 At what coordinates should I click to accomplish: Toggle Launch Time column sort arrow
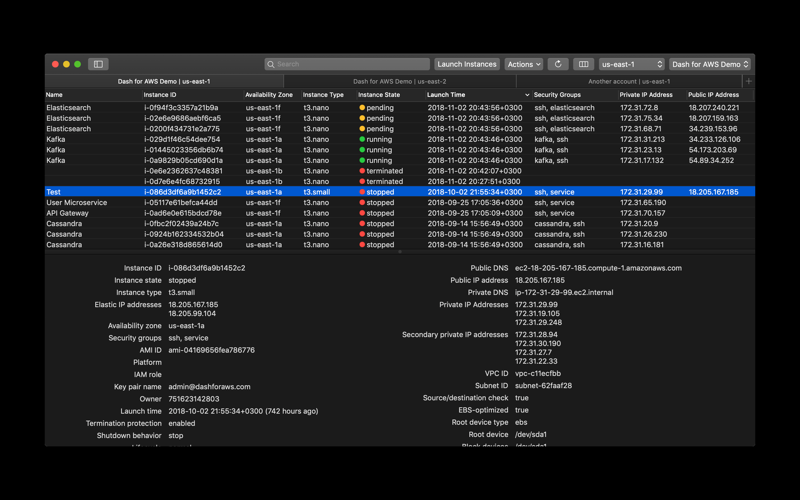[527, 95]
